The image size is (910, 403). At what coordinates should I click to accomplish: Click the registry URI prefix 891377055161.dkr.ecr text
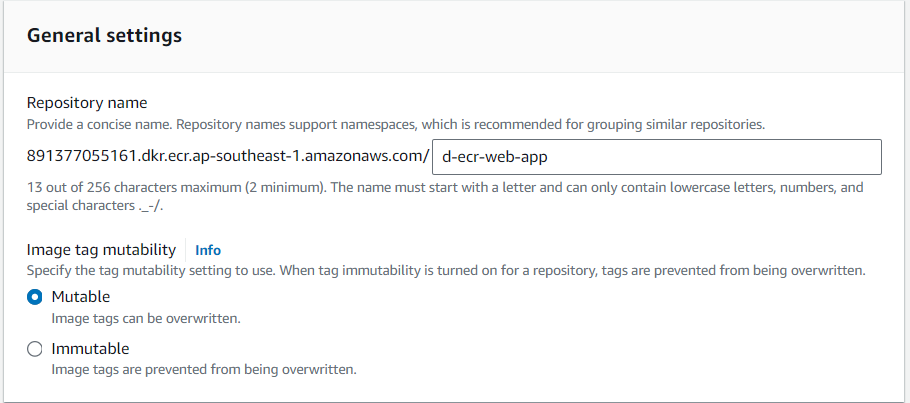click(120, 157)
